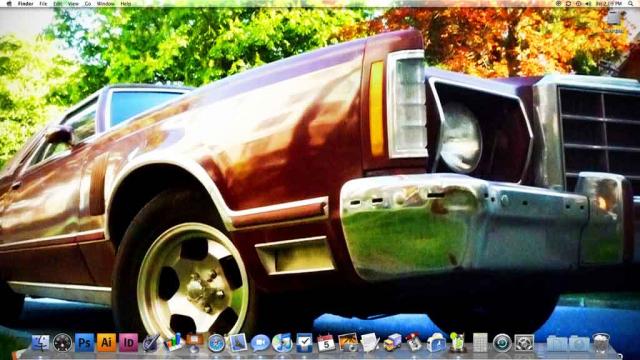This screenshot has height=360, width=640.
Task: Launch InDesign from the Dock
Action: coord(129,343)
